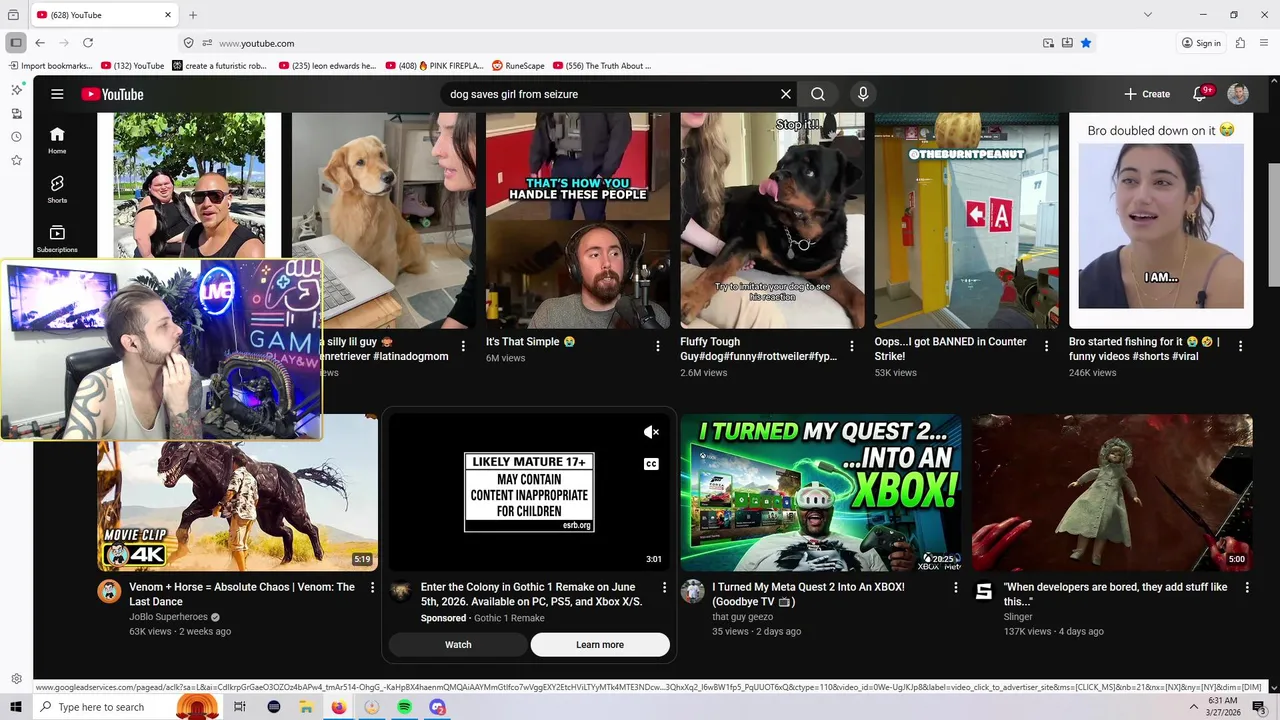Viewport: 1280px width, 720px height.
Task: Open the Rottweiler "Fluffy Tough Guy" short
Action: [773, 220]
